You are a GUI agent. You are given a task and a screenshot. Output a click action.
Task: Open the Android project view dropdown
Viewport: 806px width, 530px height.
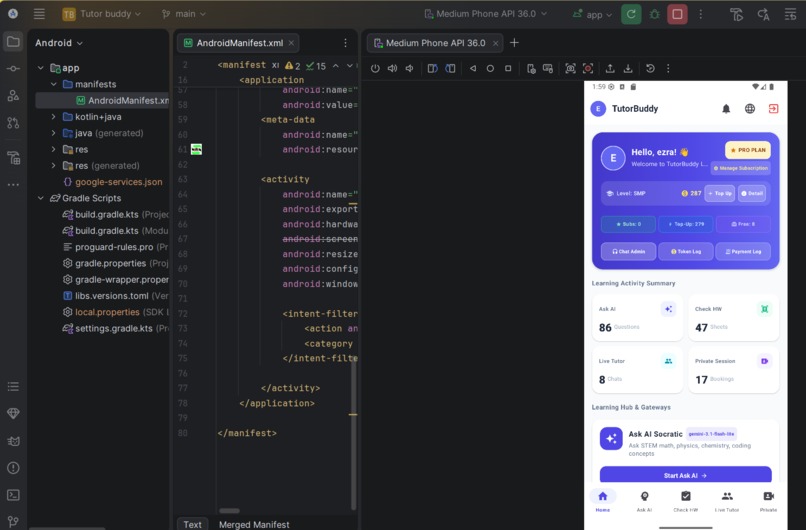(59, 43)
